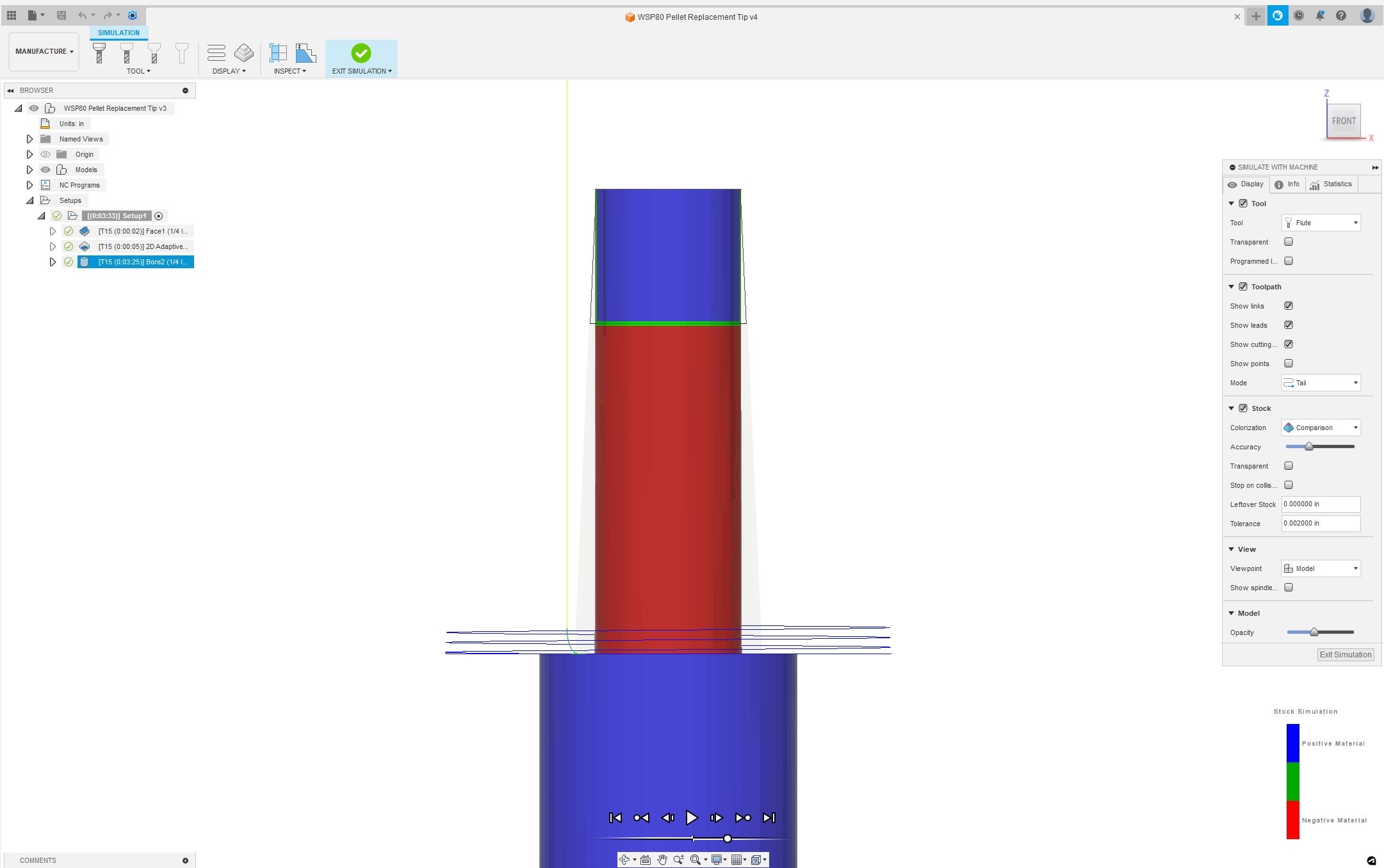
Task: Collapse the Setups folder
Action: [29, 200]
